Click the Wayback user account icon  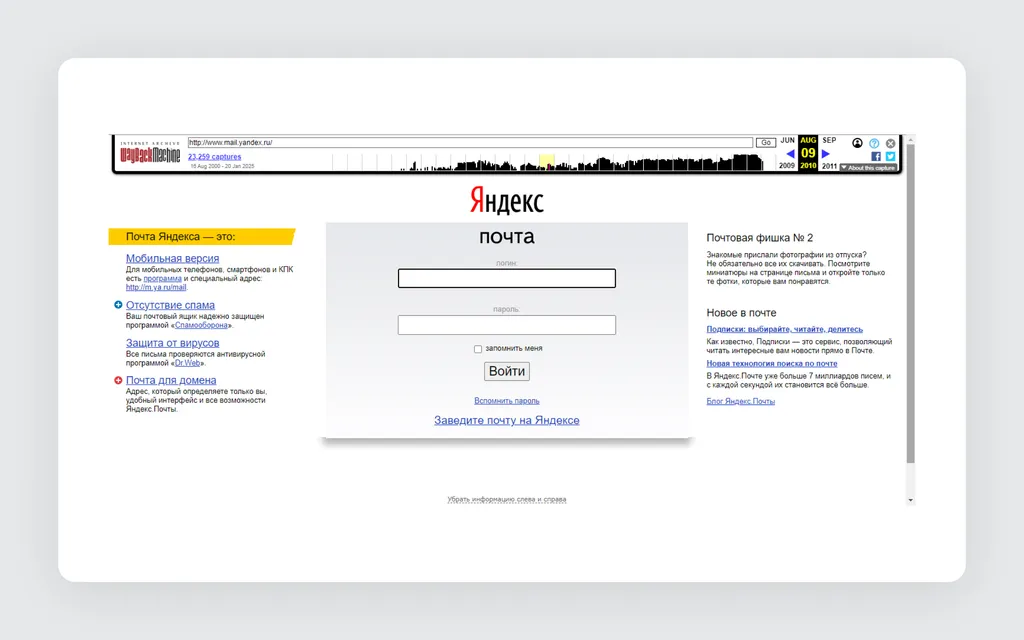pyautogui.click(x=857, y=143)
